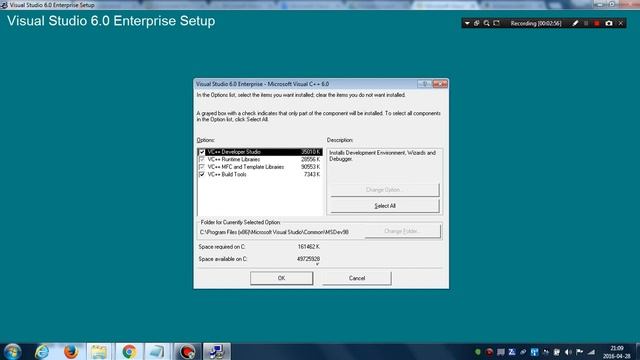Select the VC++ MFC and Template Libraries row text
The width and height of the screenshot is (640, 360).
click(x=246, y=167)
